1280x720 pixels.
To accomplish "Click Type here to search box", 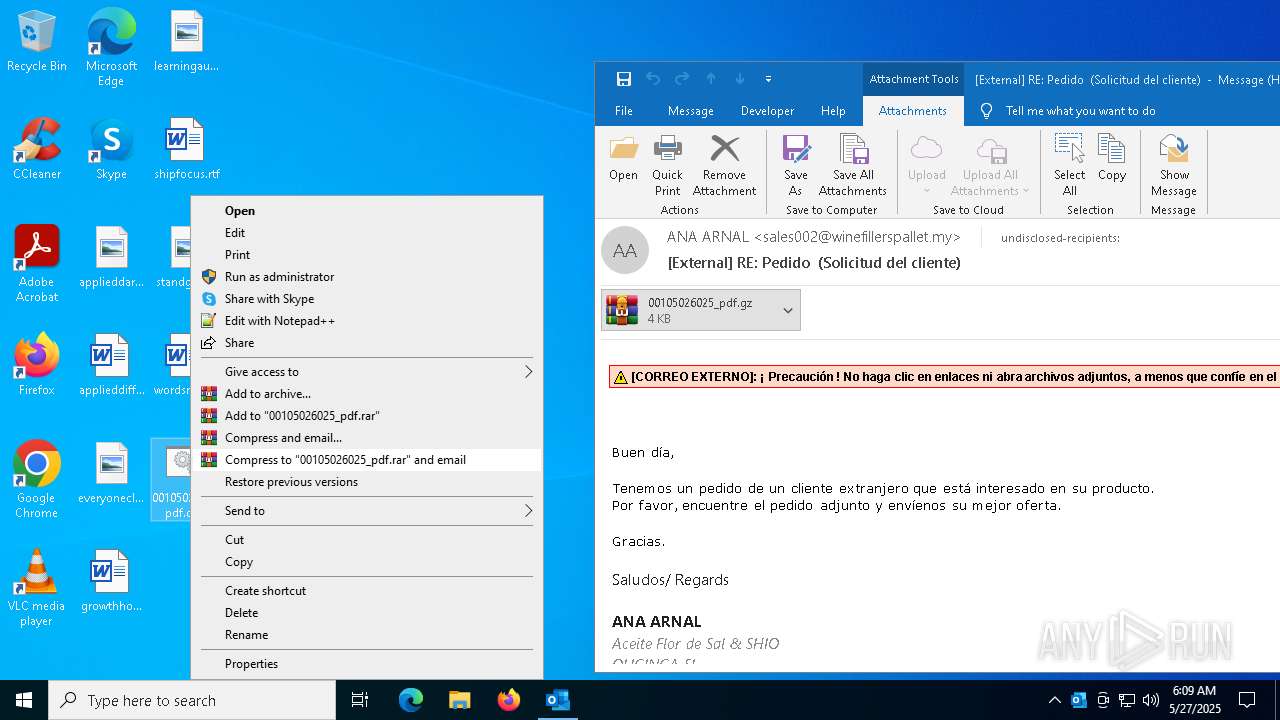I will (x=192, y=700).
